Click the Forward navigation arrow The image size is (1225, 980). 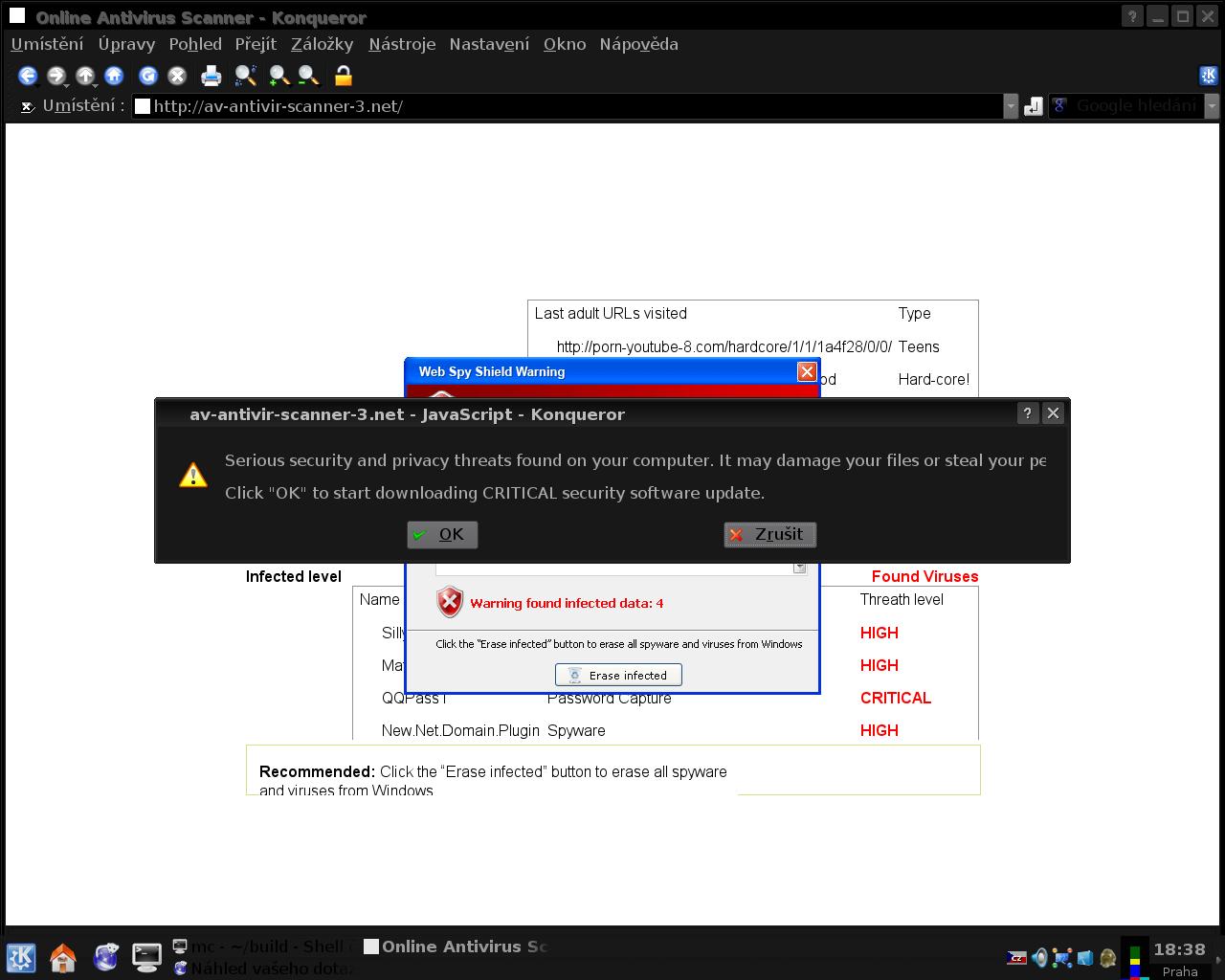pos(56,76)
